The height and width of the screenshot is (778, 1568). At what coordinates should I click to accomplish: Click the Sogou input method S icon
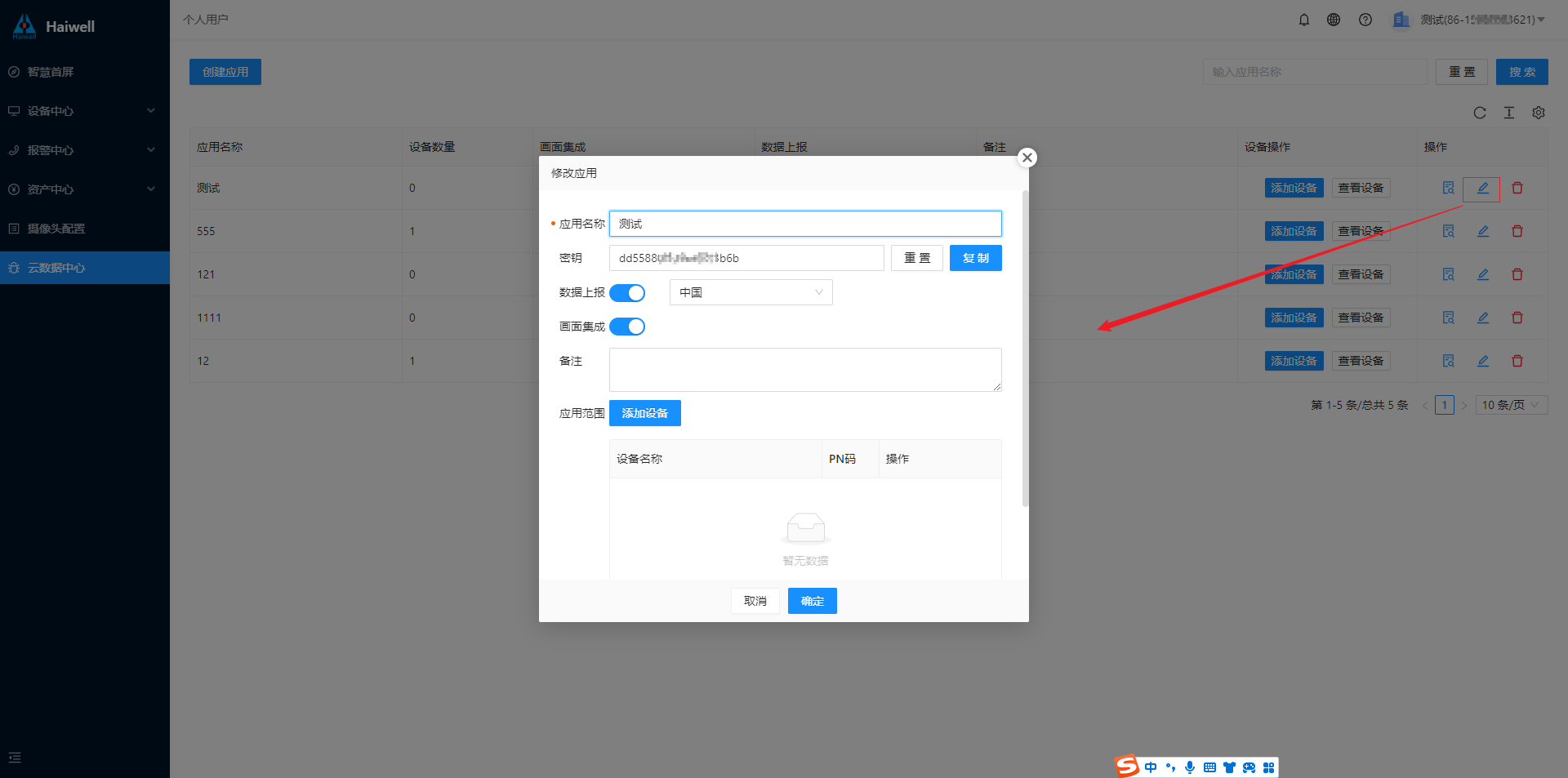point(1127,767)
